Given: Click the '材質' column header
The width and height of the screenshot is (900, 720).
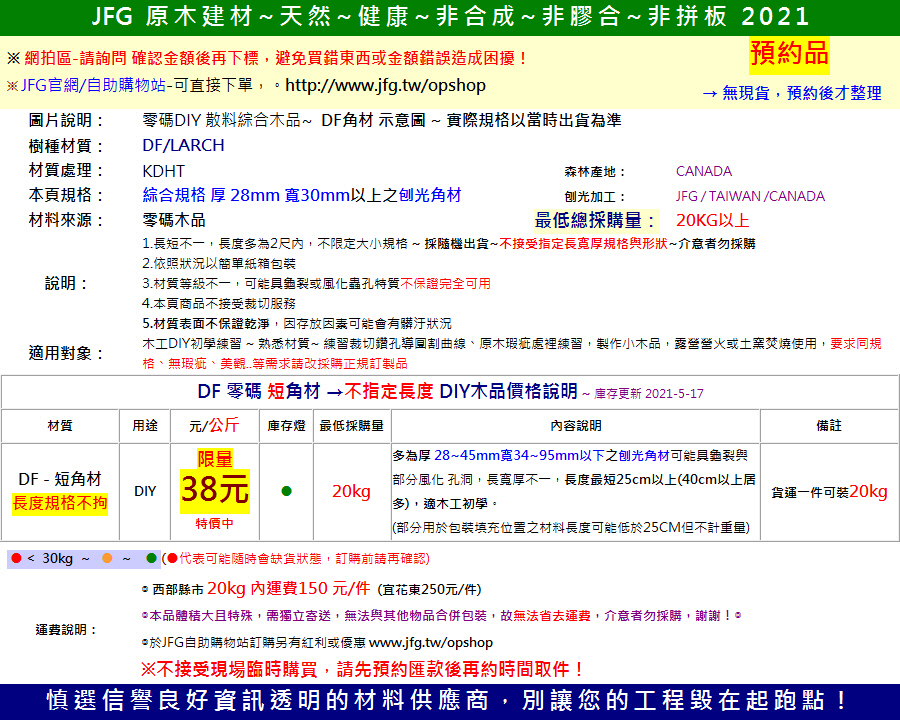Looking at the screenshot, I should [x=60, y=425].
